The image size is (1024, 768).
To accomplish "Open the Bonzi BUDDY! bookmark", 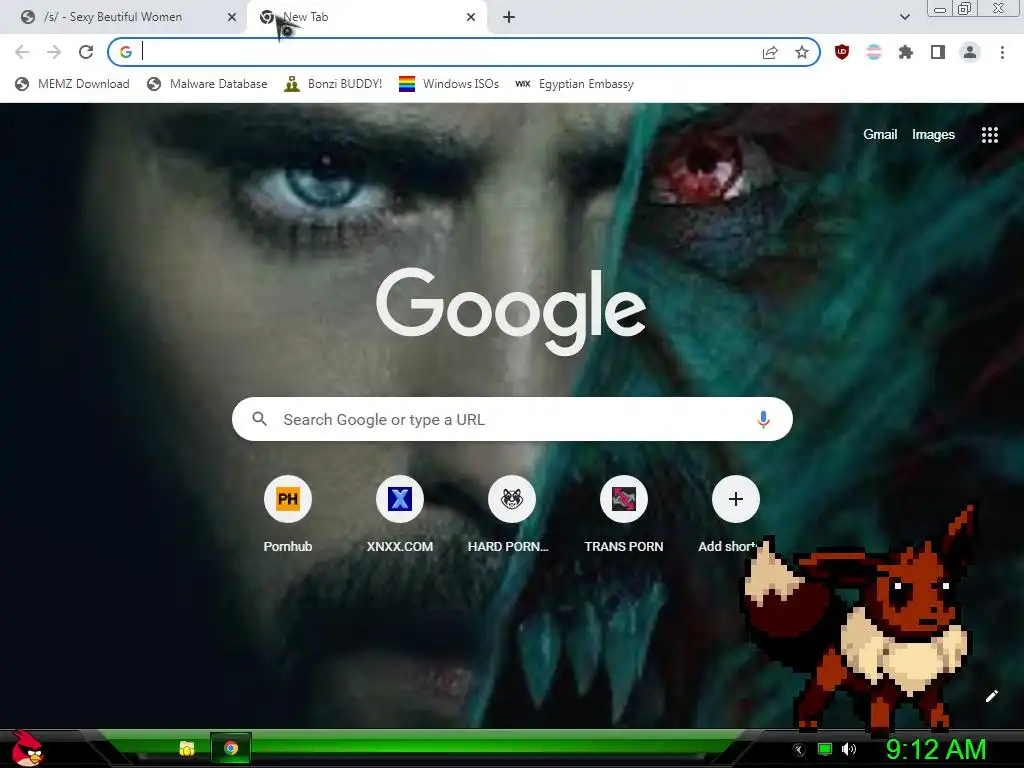I will pos(334,84).
